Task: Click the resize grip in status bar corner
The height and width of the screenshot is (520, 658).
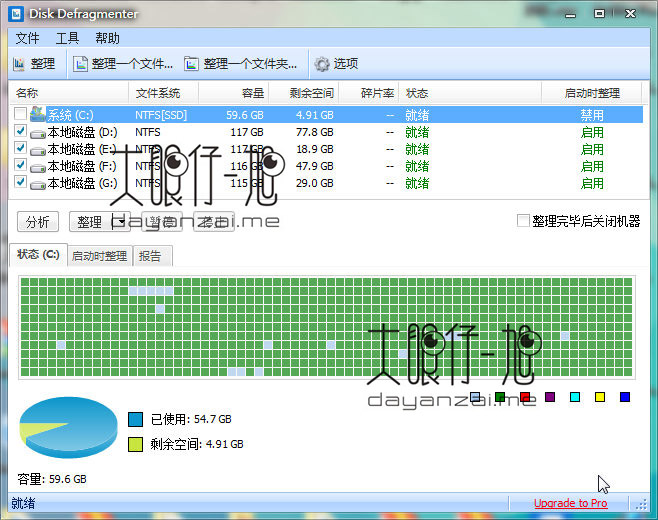Action: pyautogui.click(x=642, y=504)
